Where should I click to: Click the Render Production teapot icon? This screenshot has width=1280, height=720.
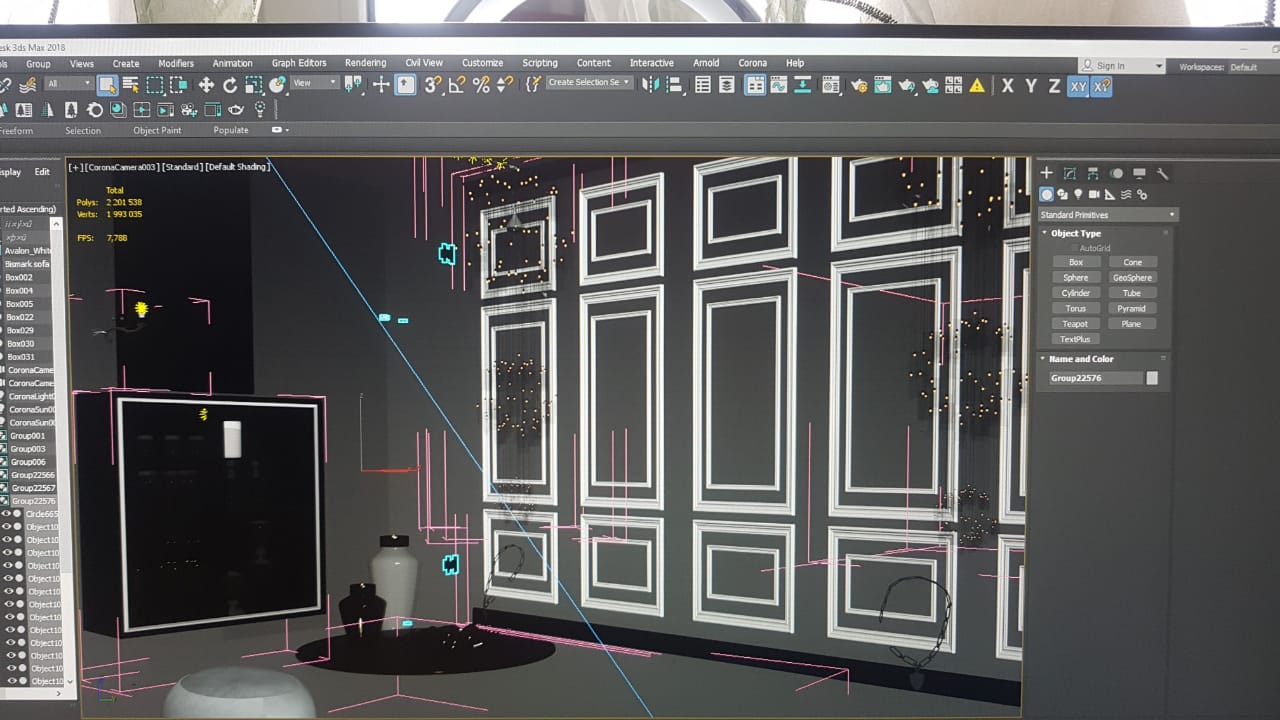pos(906,86)
